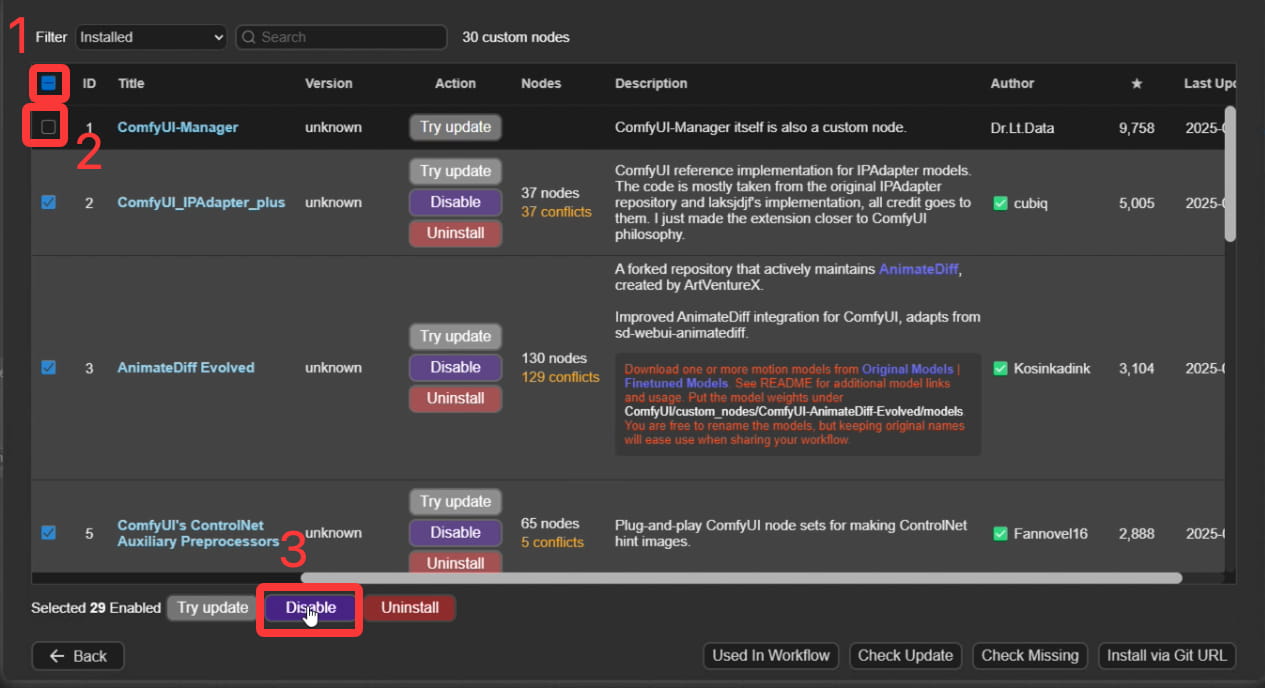The width and height of the screenshot is (1265, 688).
Task: Go Back with the arrow button
Action: tap(78, 656)
